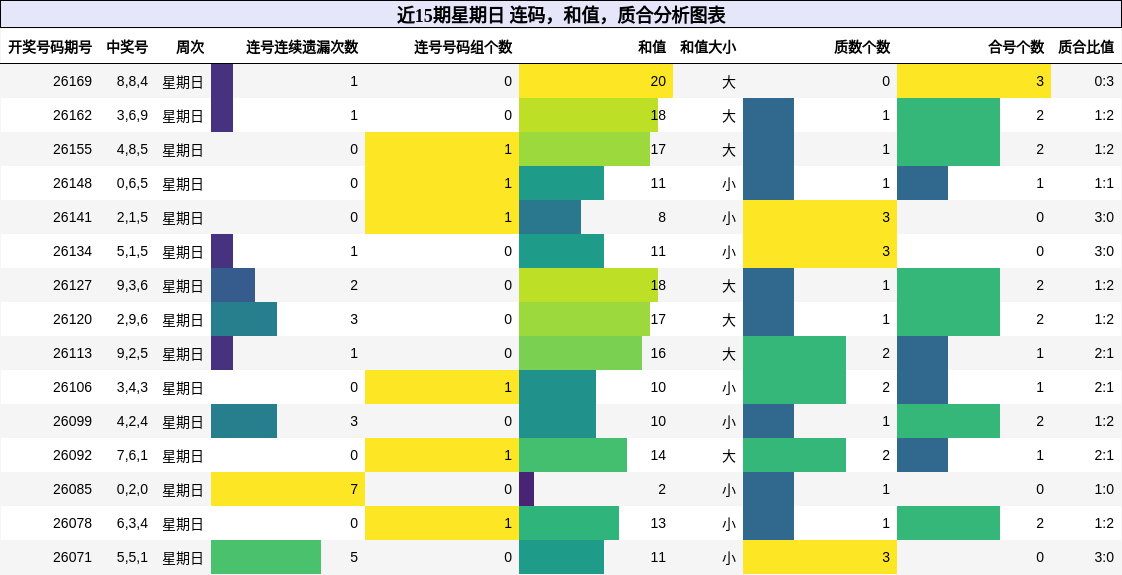Click the 质数个数 column header
Image resolution: width=1122 pixels, height=575 pixels.
pyautogui.click(x=862, y=47)
